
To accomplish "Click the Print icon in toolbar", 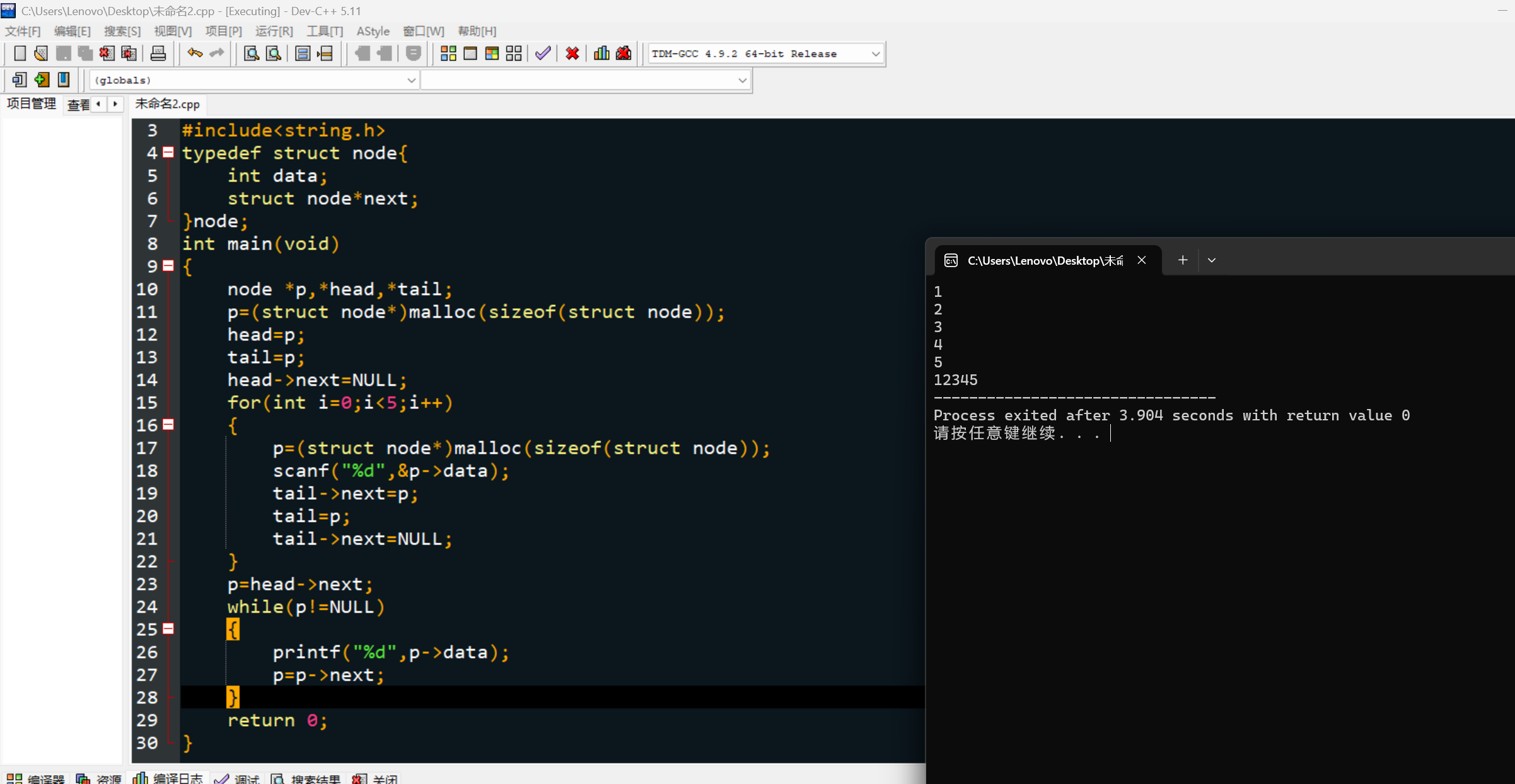I will tap(158, 54).
